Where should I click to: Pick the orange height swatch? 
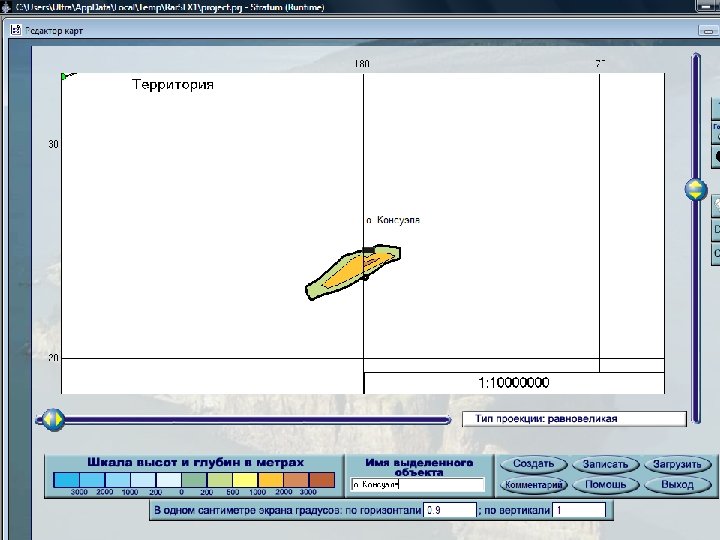(x=271, y=480)
